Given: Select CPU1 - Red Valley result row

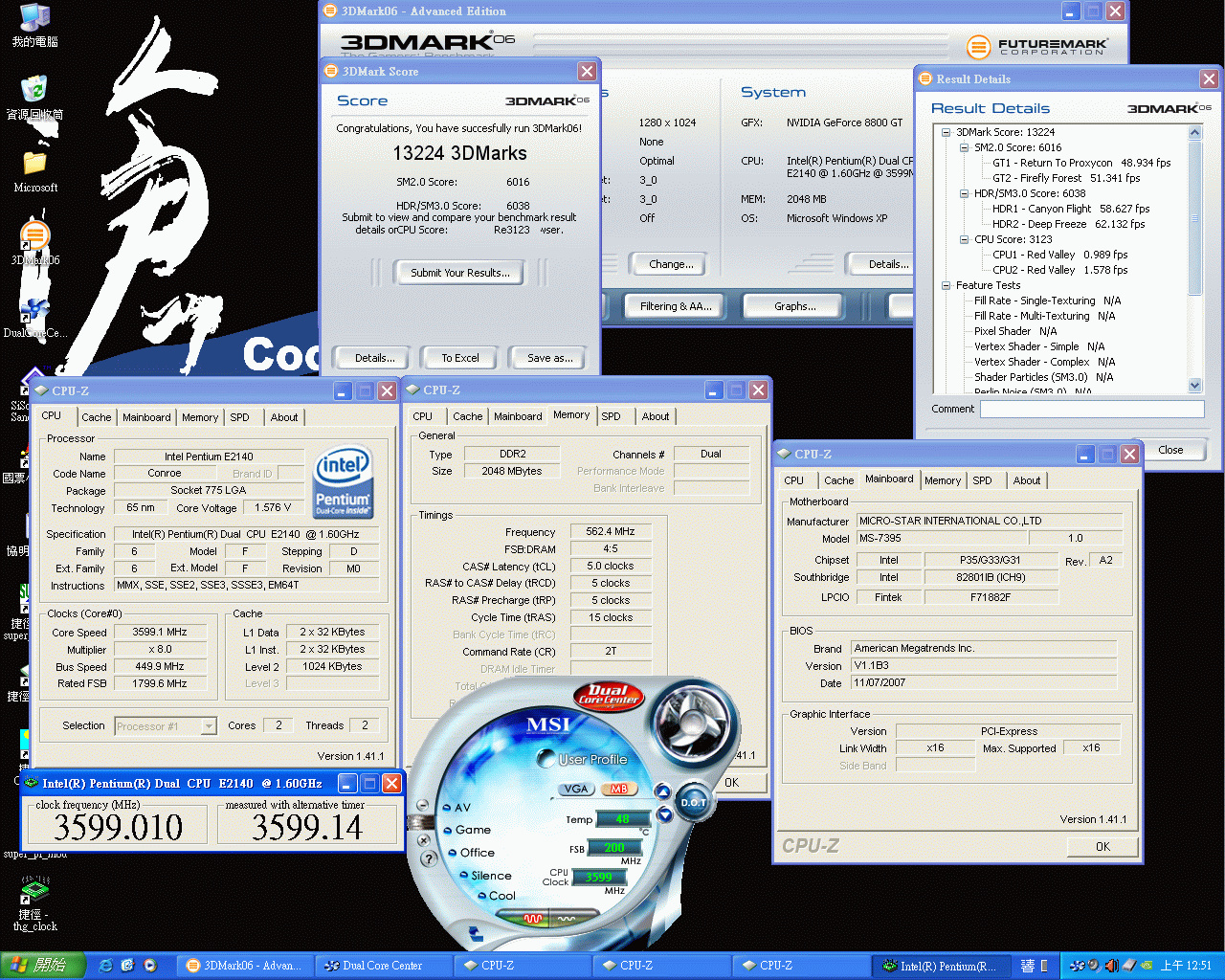Looking at the screenshot, I should tap(1059, 255).
